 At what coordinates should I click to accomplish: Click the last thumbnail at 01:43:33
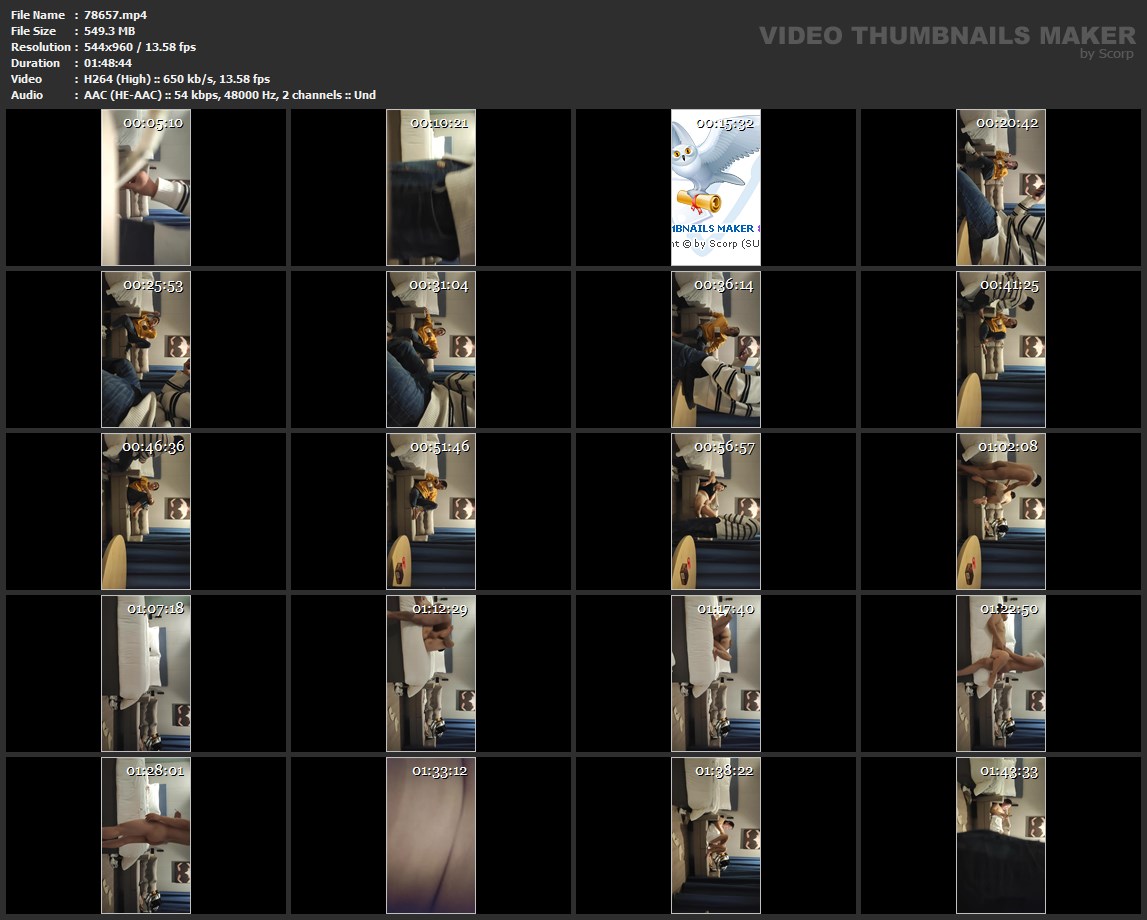pyautogui.click(x=1001, y=836)
